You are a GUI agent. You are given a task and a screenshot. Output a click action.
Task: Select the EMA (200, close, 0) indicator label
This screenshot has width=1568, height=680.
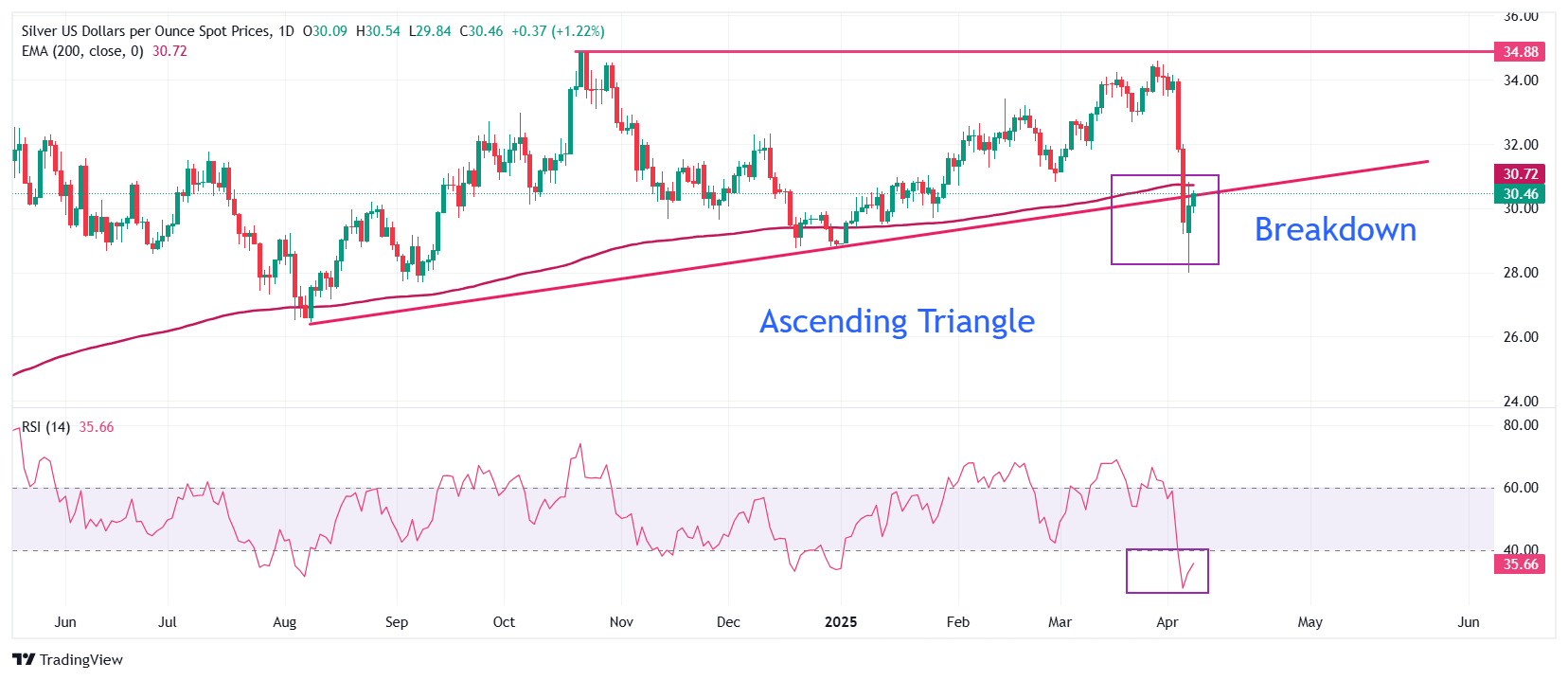[x=82, y=51]
